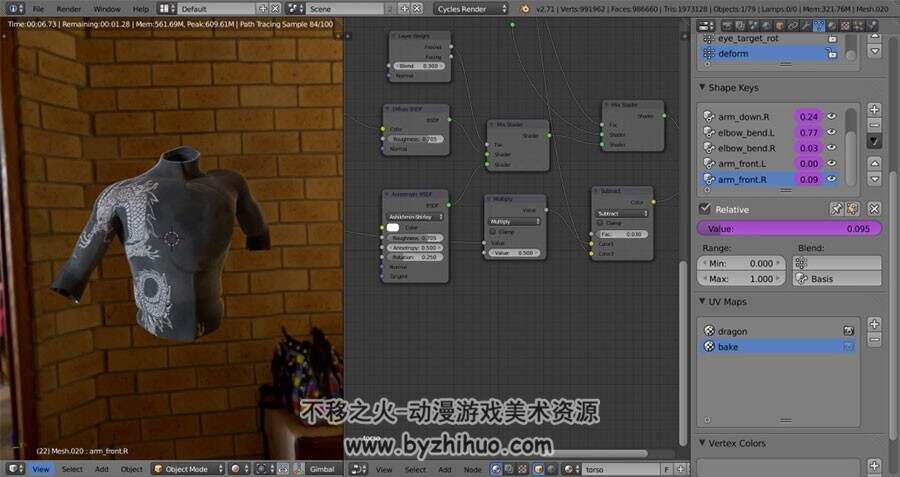Open the Cycles Render engine dropdown
Image resolution: width=900 pixels, height=477 pixels.
pos(471,9)
